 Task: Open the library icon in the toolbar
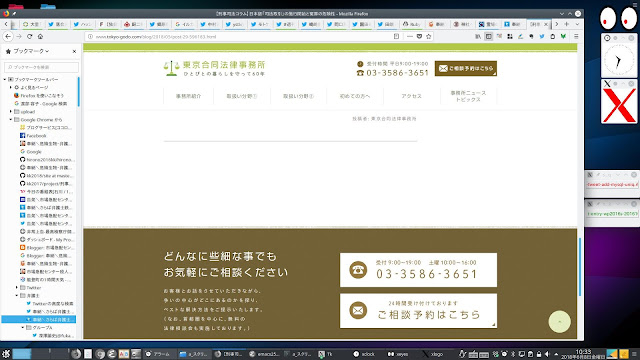(x=478, y=36)
